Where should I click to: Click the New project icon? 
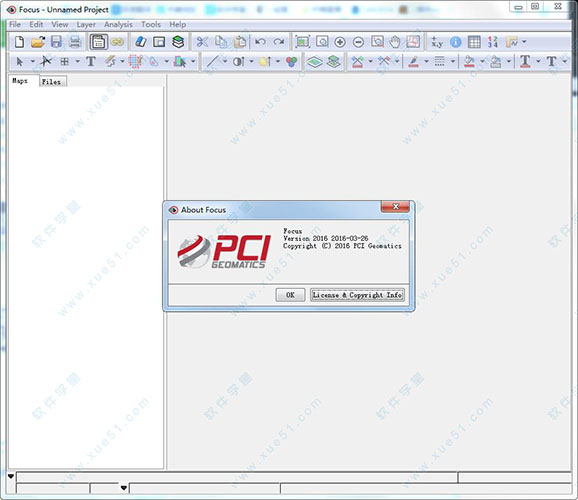(x=20, y=42)
